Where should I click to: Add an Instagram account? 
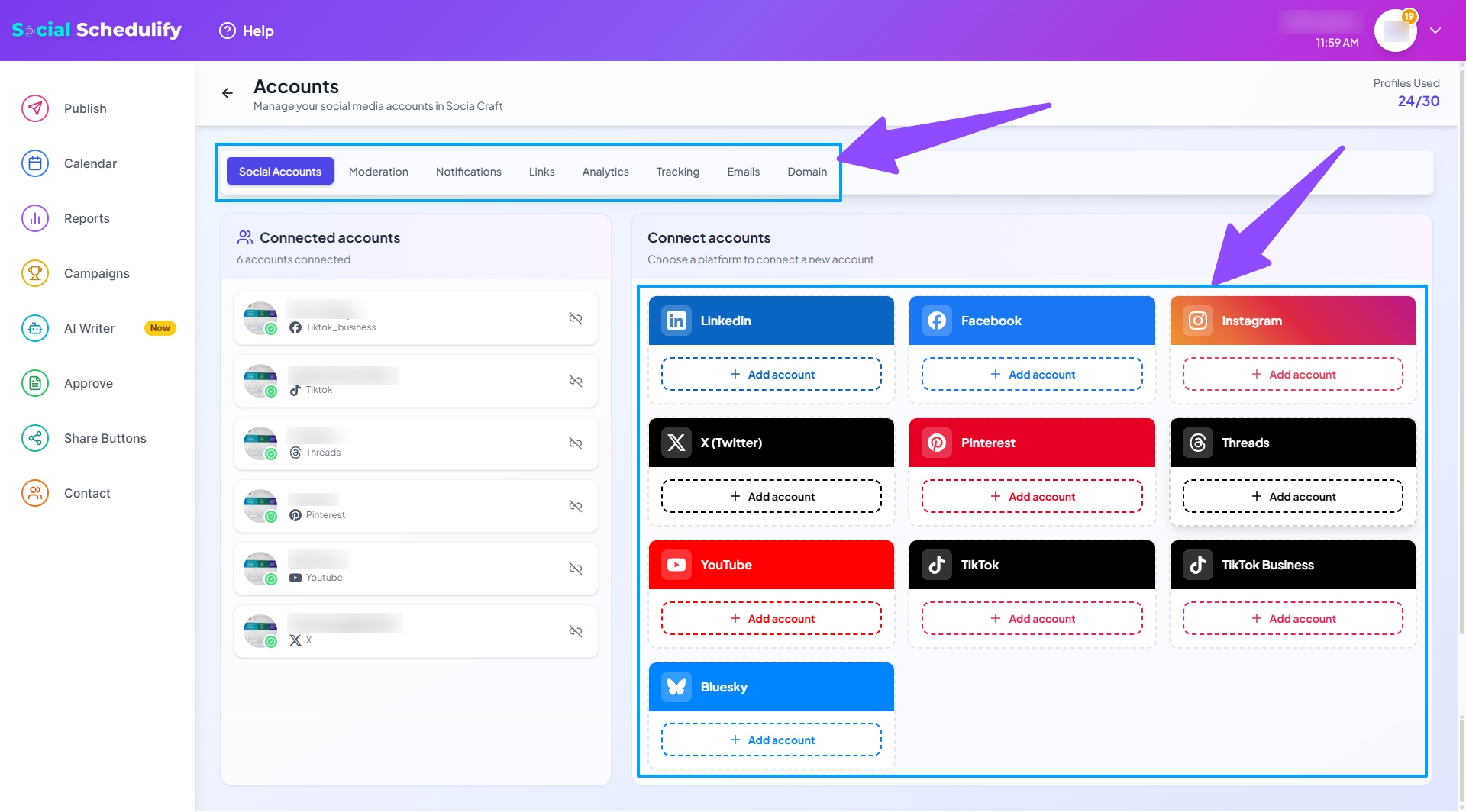tap(1292, 374)
